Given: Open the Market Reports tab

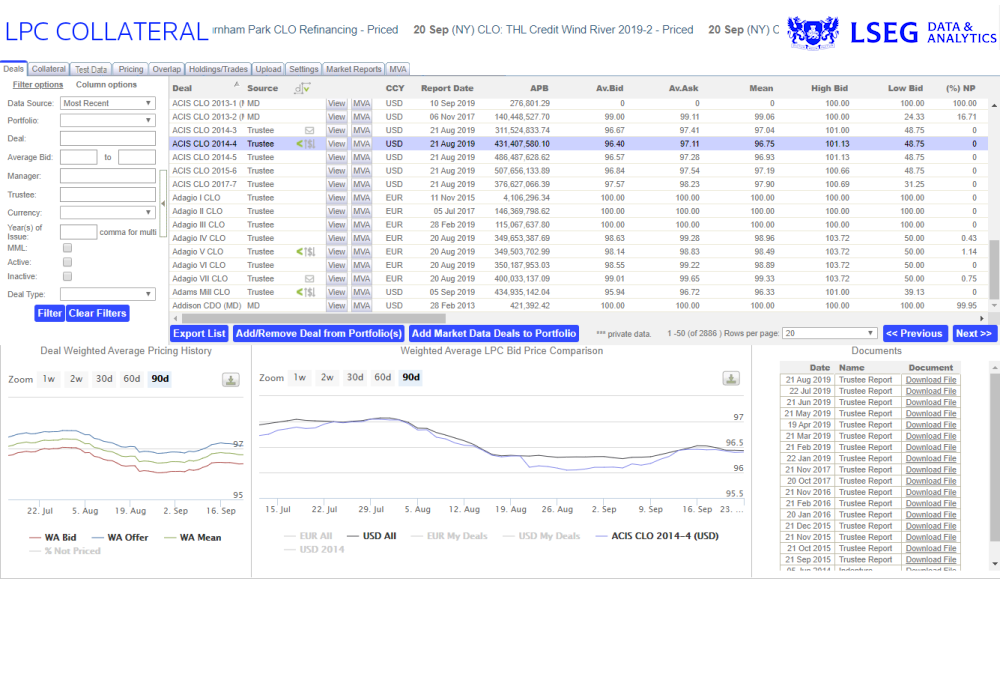Looking at the screenshot, I should tap(353, 70).
